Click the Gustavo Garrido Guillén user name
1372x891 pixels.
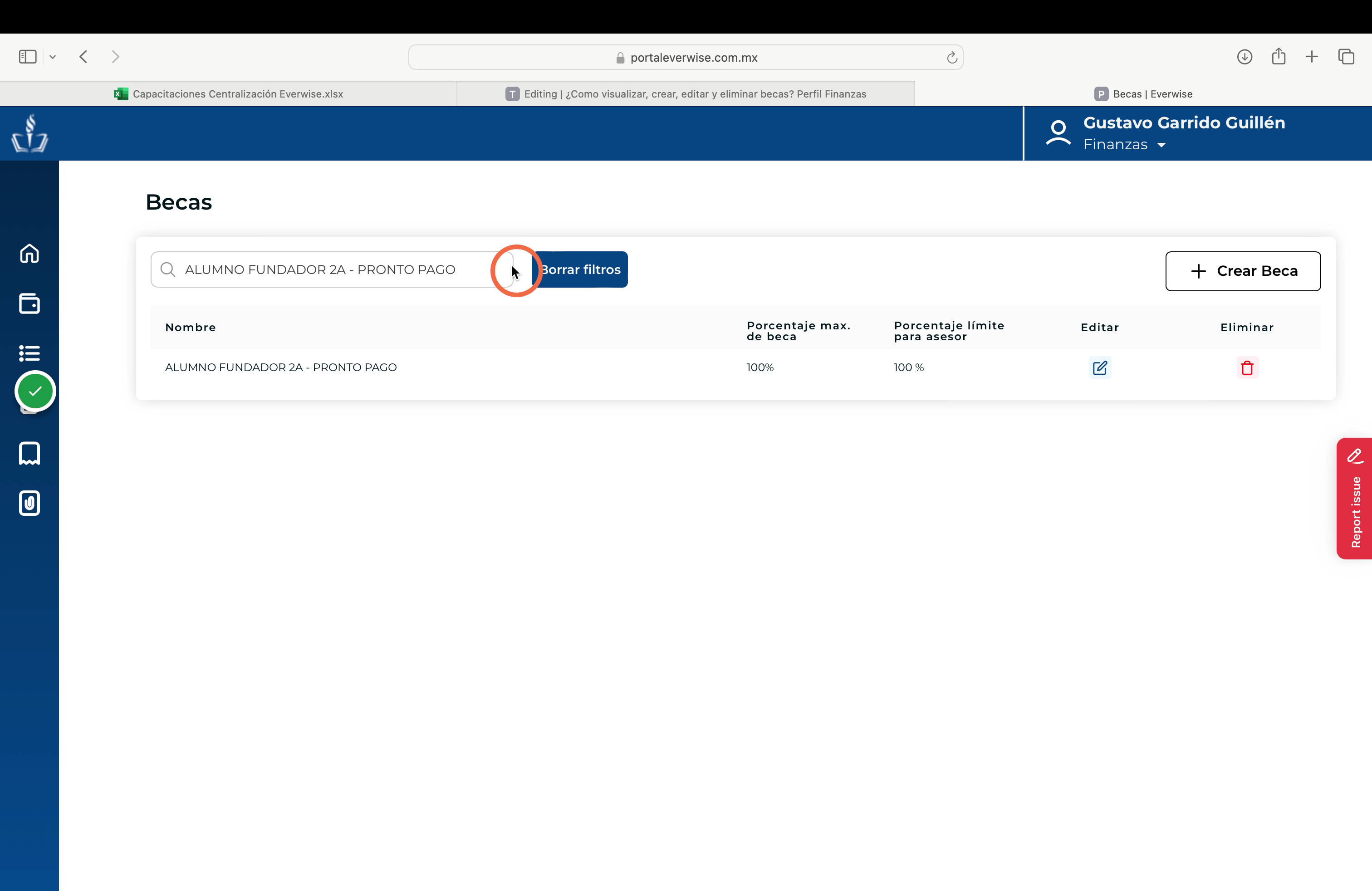pyautogui.click(x=1184, y=123)
